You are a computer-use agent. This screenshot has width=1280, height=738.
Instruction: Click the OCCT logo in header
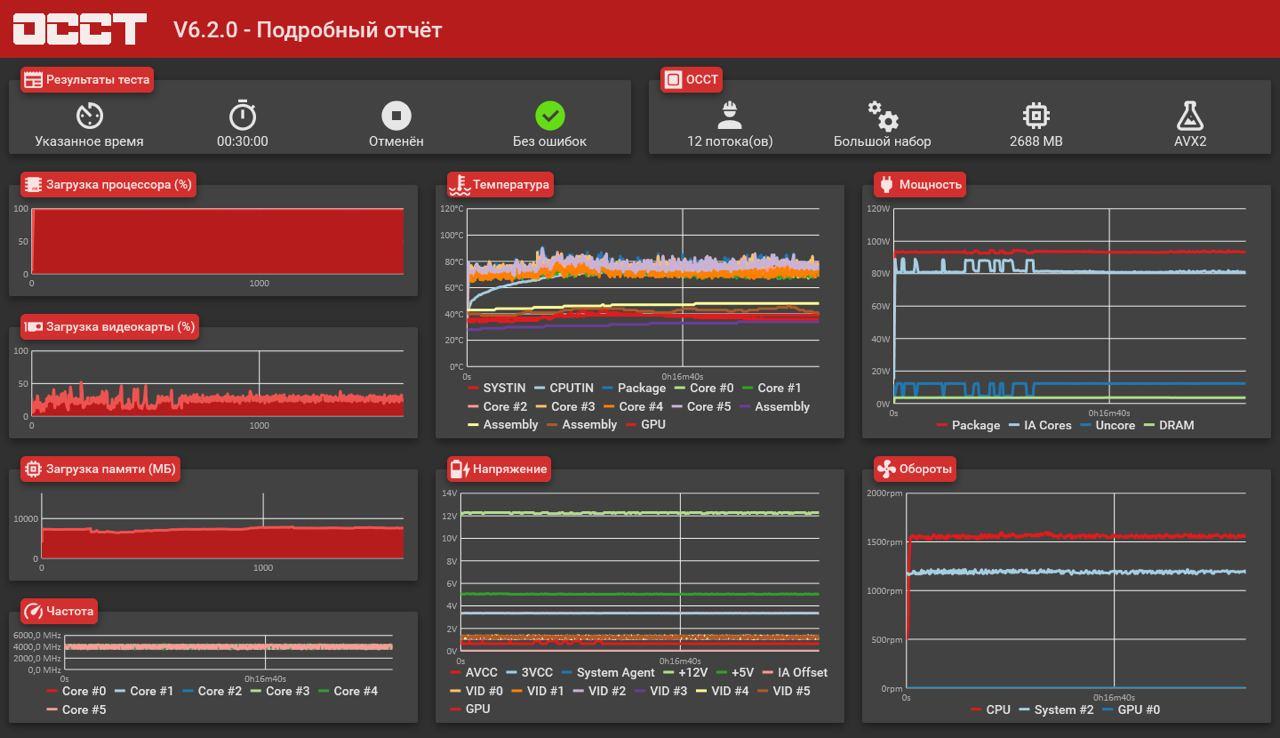[79, 29]
